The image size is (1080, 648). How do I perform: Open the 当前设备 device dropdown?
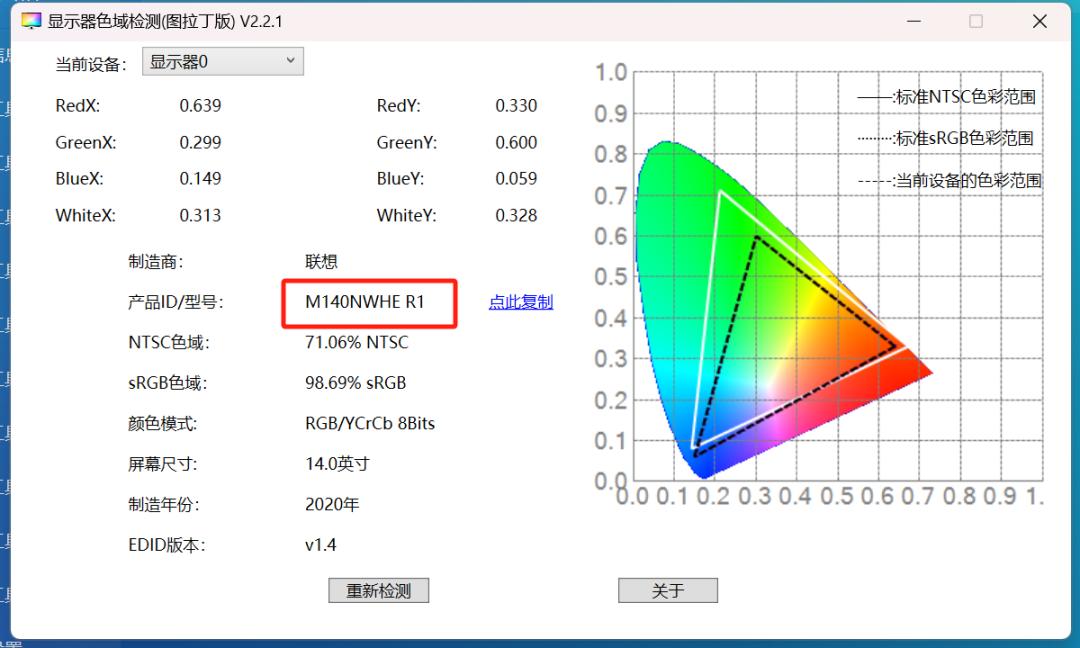click(222, 61)
